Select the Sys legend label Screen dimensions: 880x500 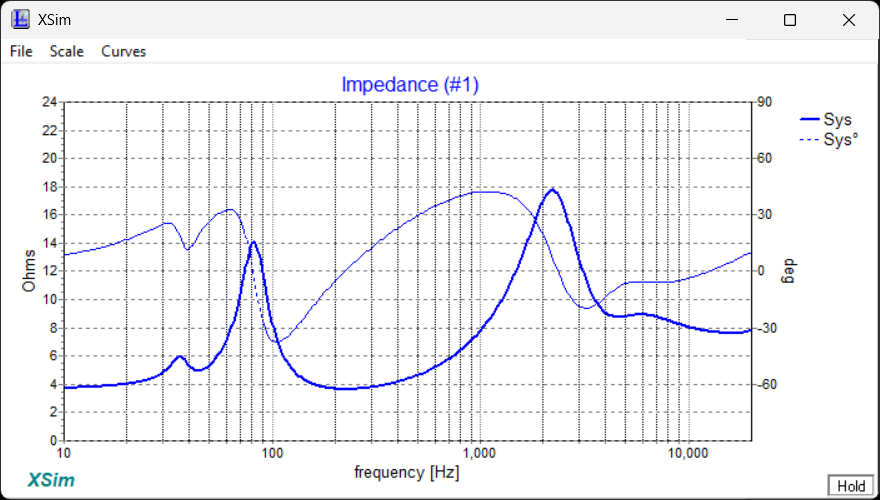[837, 120]
